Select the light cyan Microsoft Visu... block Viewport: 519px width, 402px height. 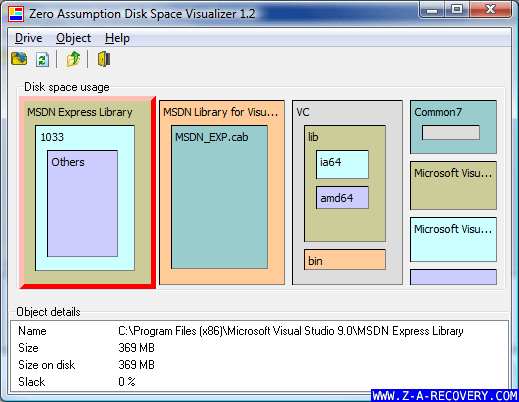coord(453,240)
